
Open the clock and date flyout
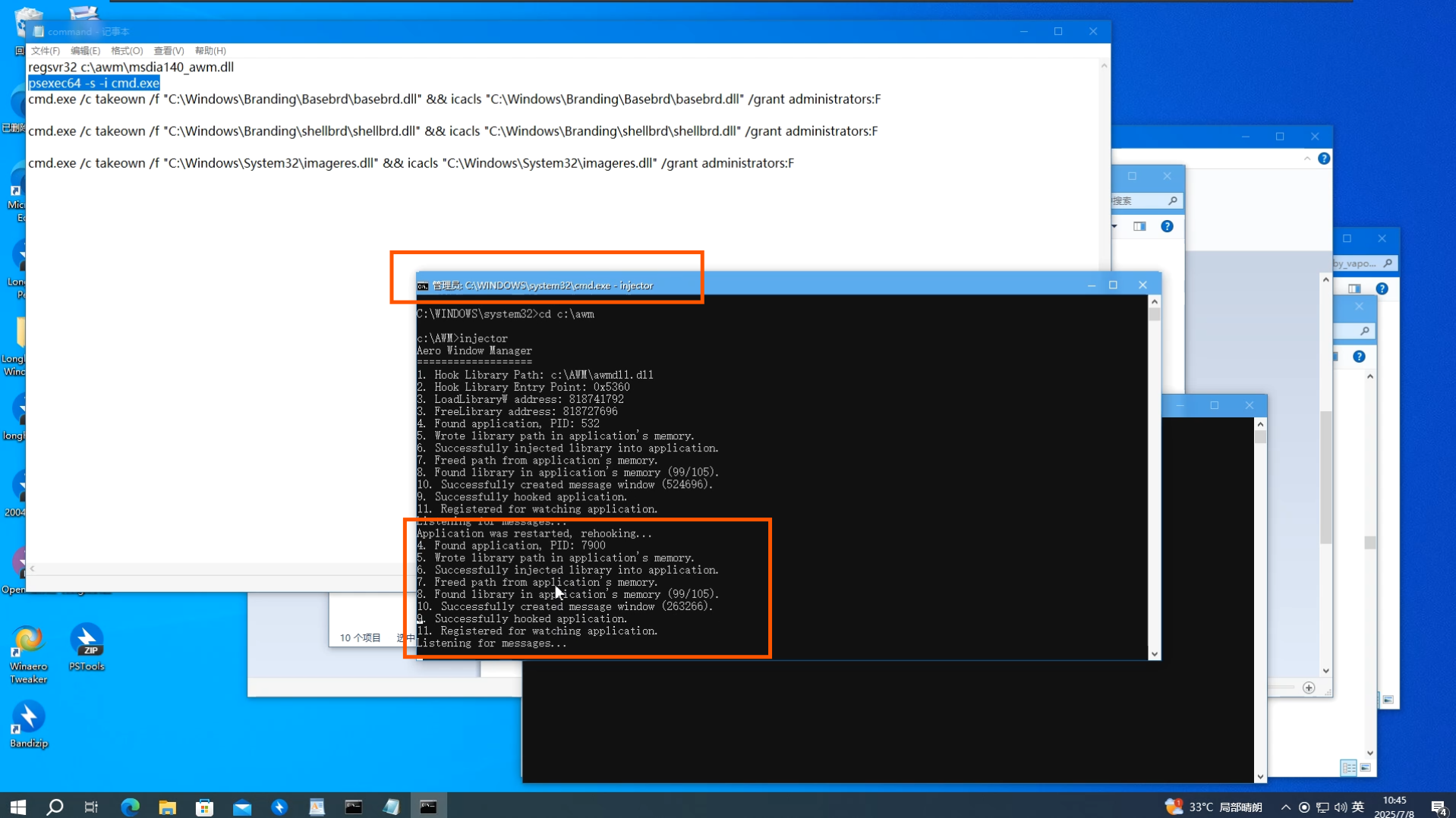tap(1395, 807)
